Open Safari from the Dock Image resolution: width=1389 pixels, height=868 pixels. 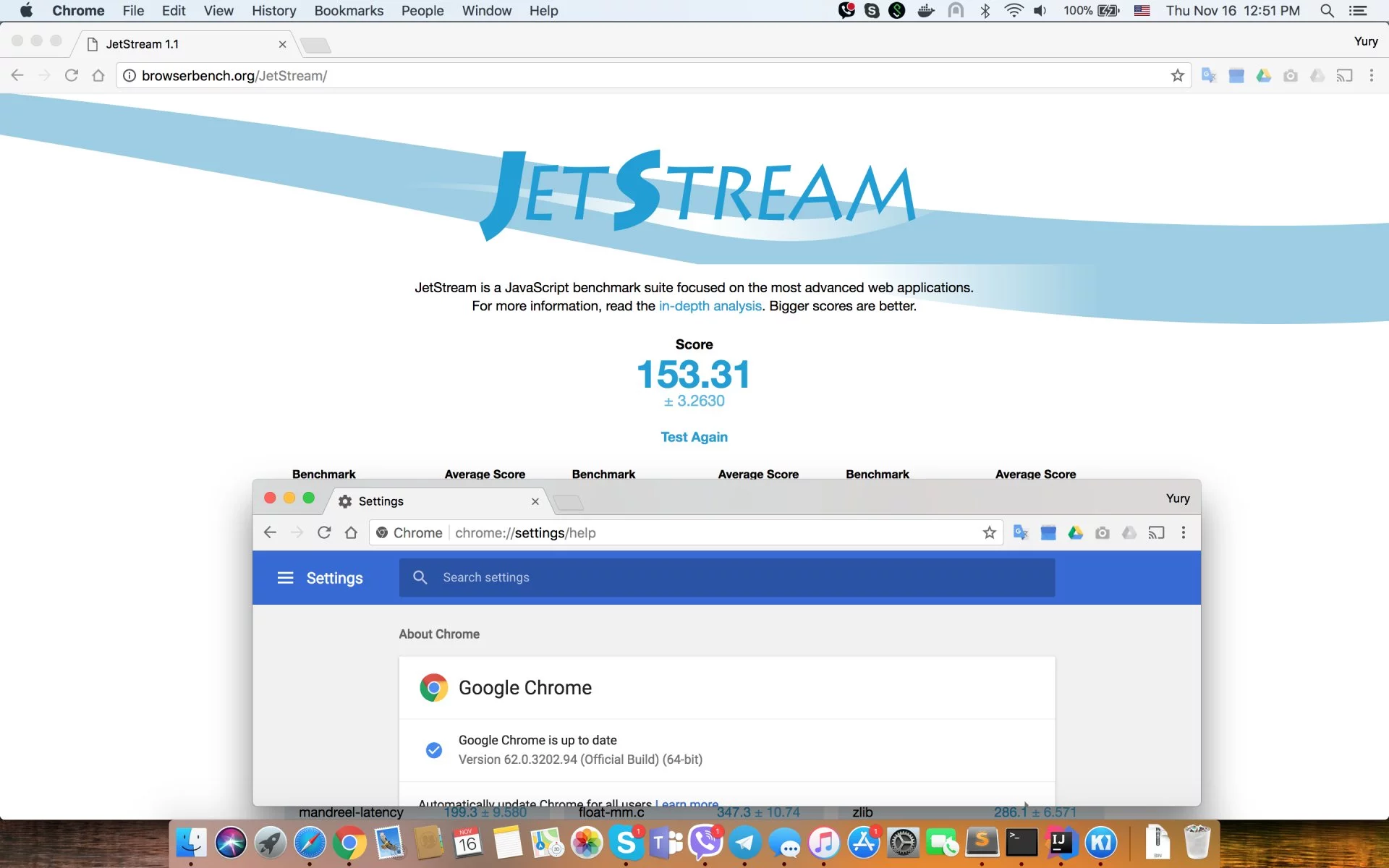[310, 843]
